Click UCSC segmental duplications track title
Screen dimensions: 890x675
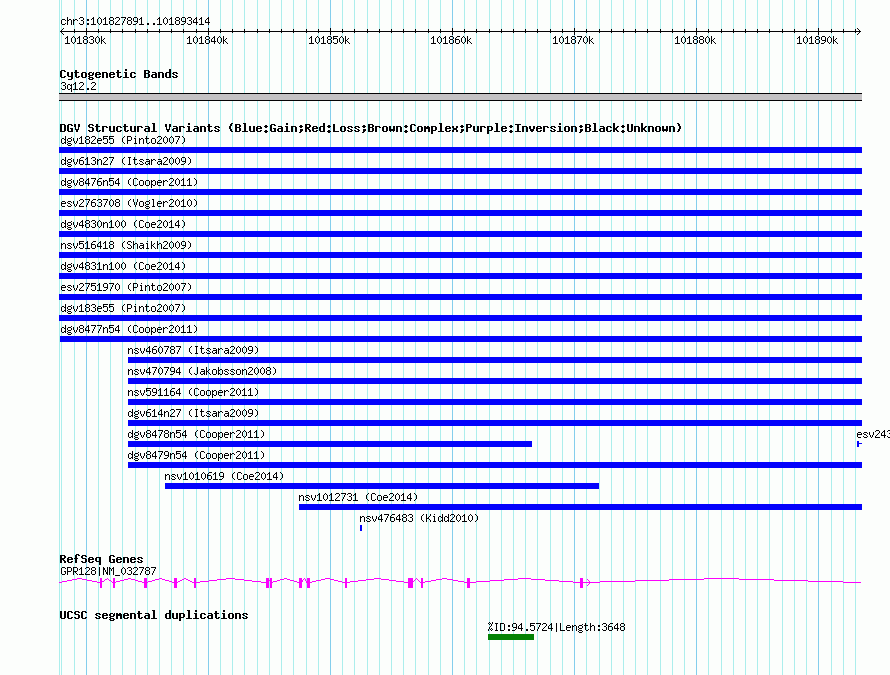154,615
